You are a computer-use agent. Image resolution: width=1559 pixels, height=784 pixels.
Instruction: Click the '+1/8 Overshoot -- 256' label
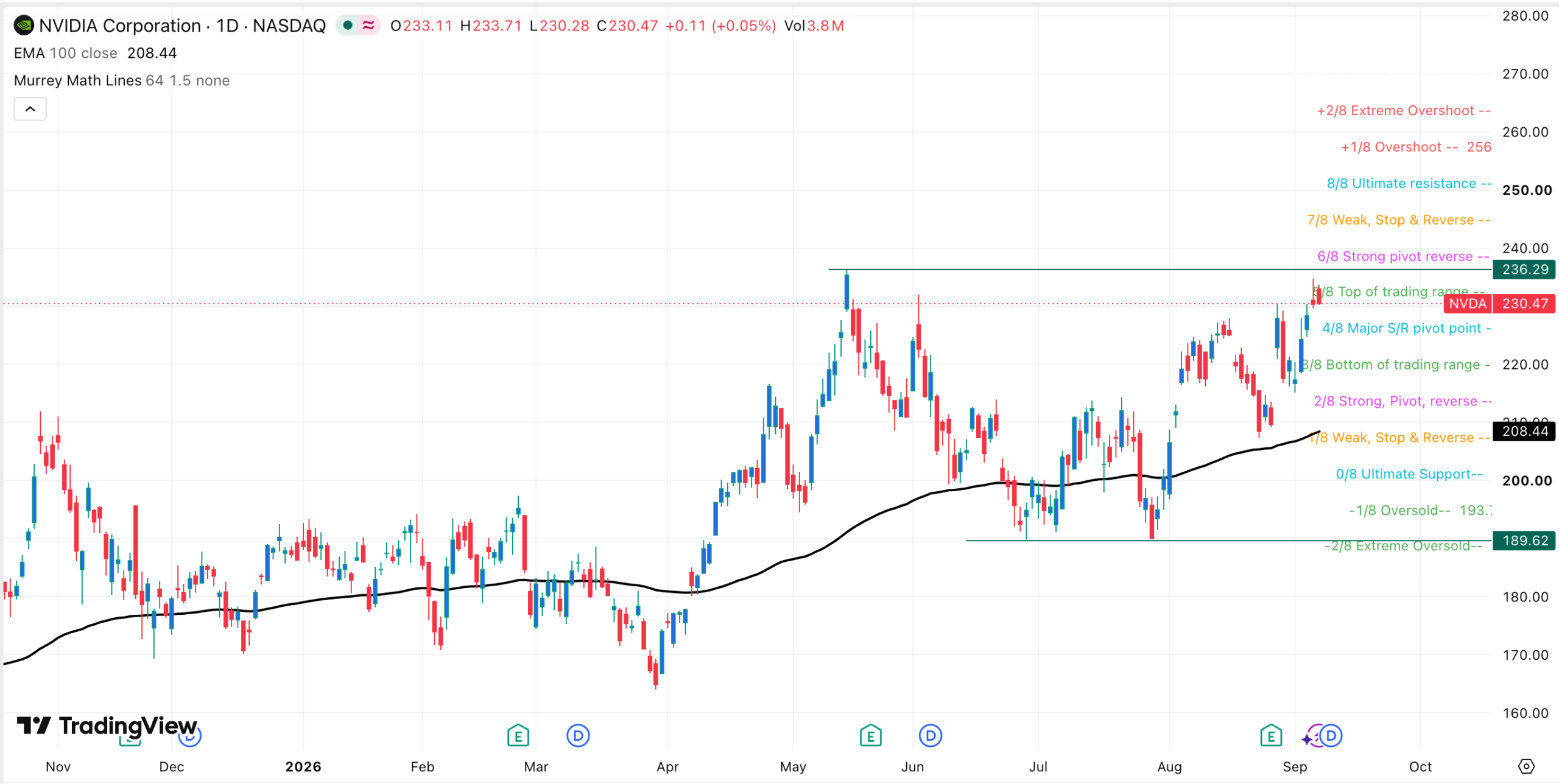click(1416, 147)
